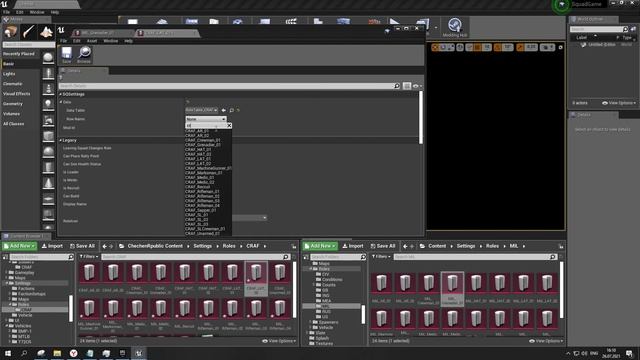Viewport: 640px width, 360px height.
Task: Click the cone icon in the placement list
Action: 48,183
